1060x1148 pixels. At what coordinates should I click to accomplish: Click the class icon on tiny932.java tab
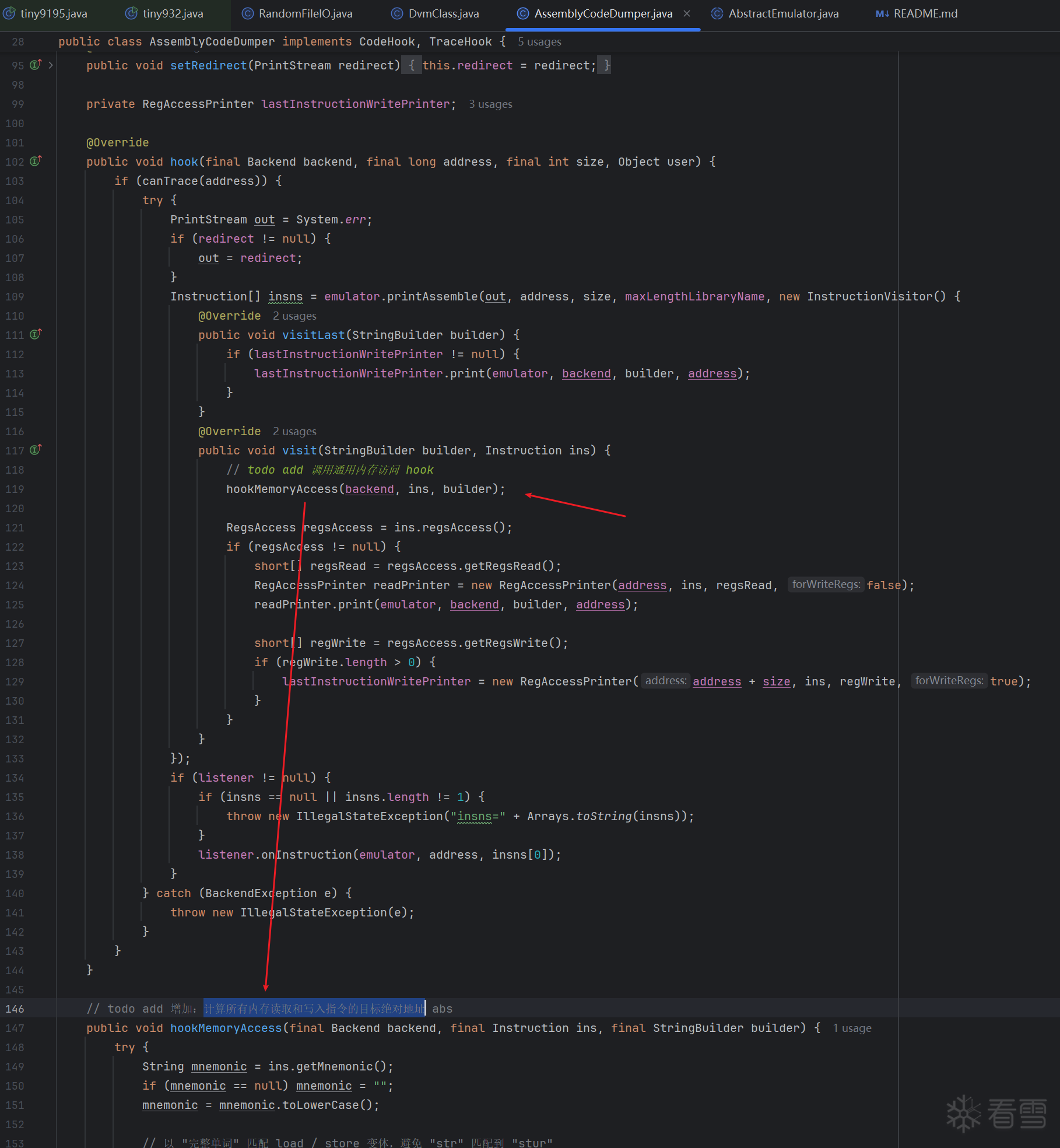point(131,13)
